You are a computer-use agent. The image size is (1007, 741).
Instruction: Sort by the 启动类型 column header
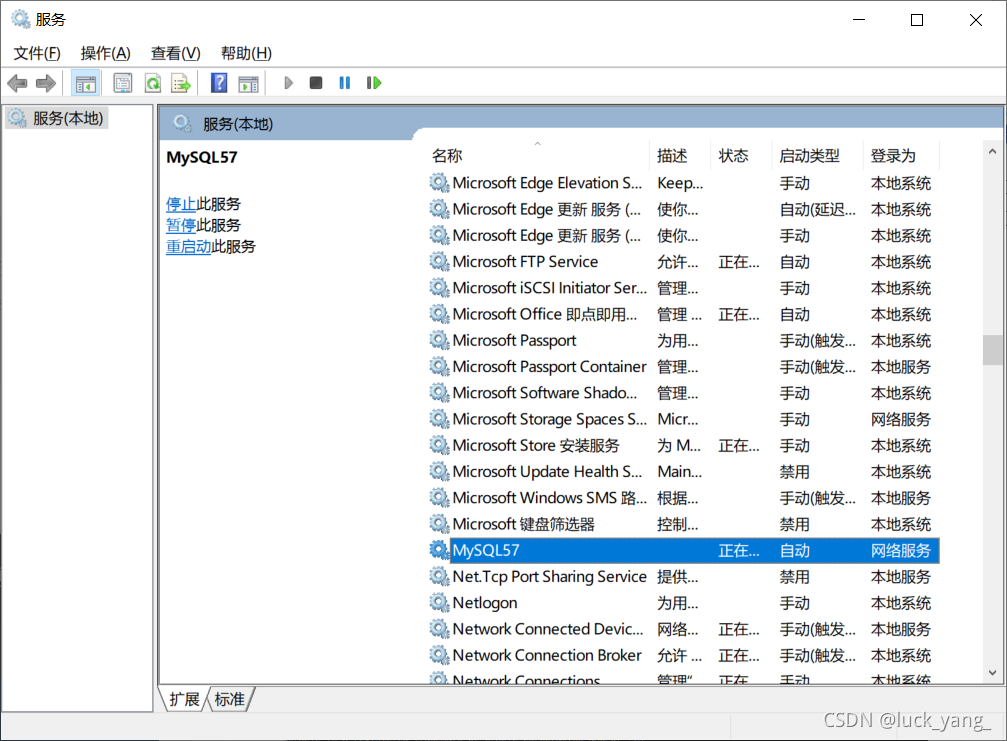point(817,155)
